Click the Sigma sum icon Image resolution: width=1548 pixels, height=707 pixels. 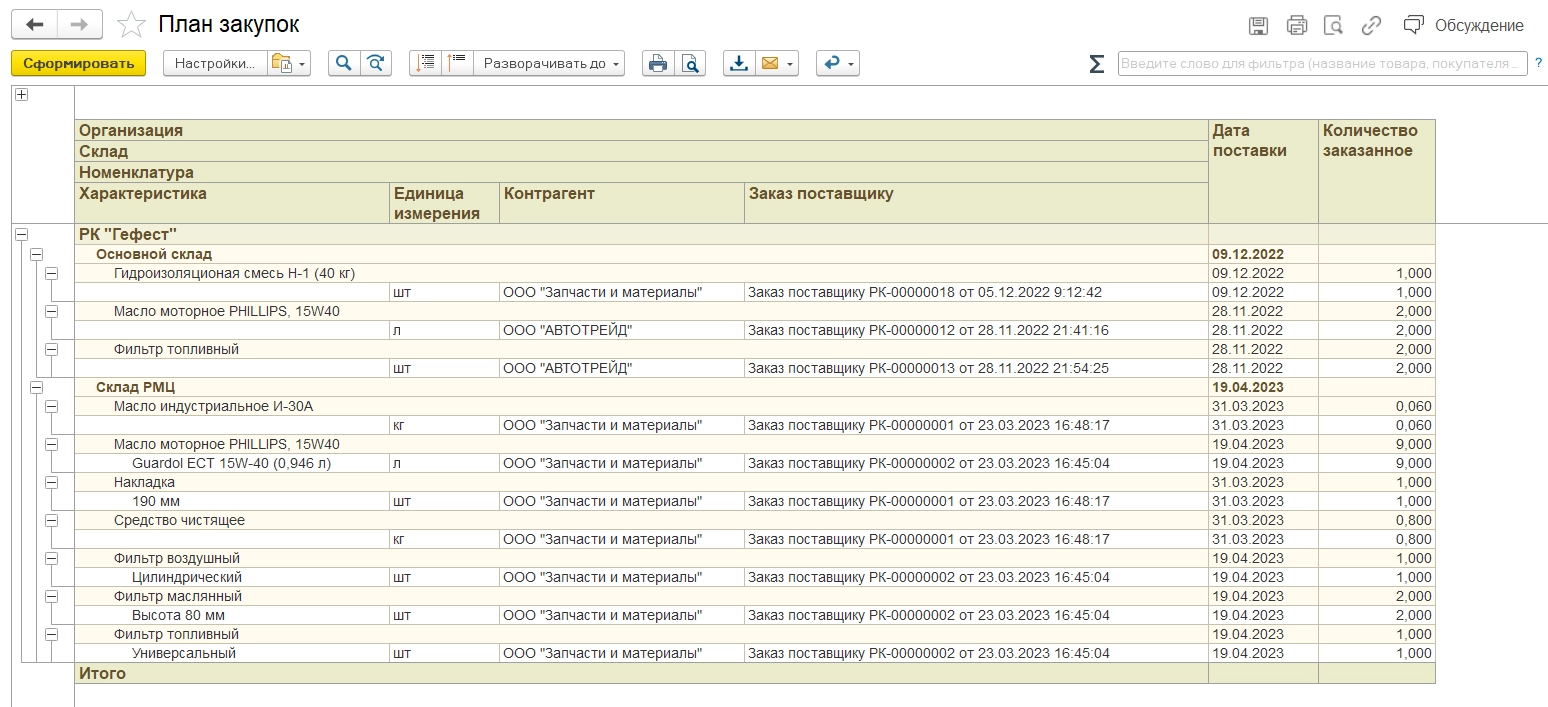pyautogui.click(x=1096, y=64)
